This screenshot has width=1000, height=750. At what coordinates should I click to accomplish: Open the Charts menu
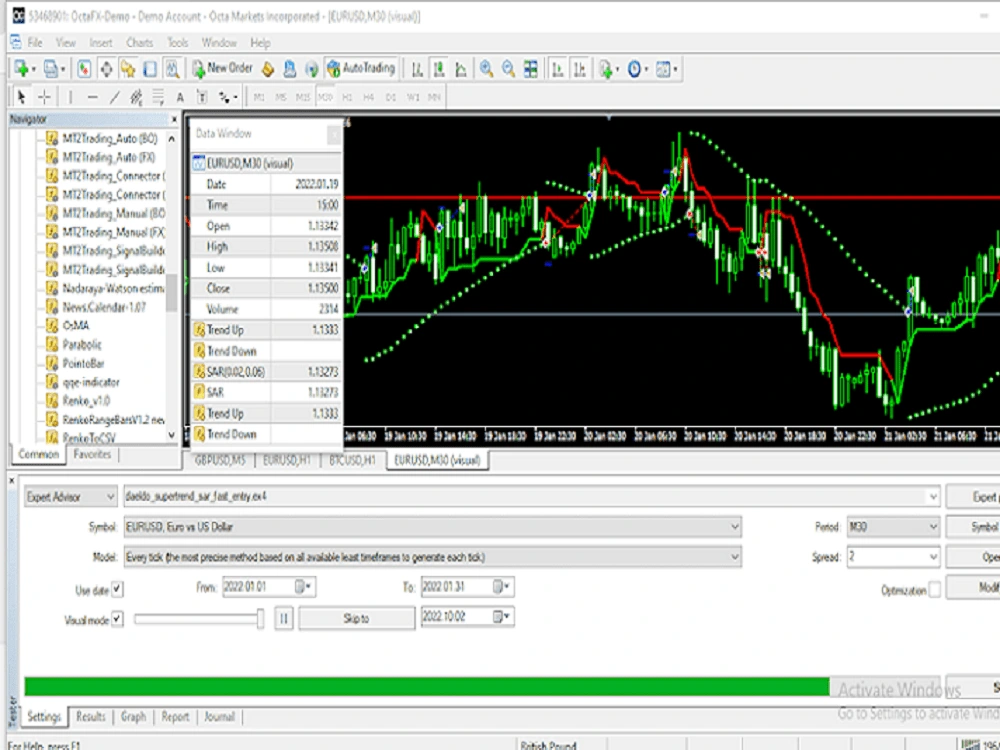click(x=139, y=42)
